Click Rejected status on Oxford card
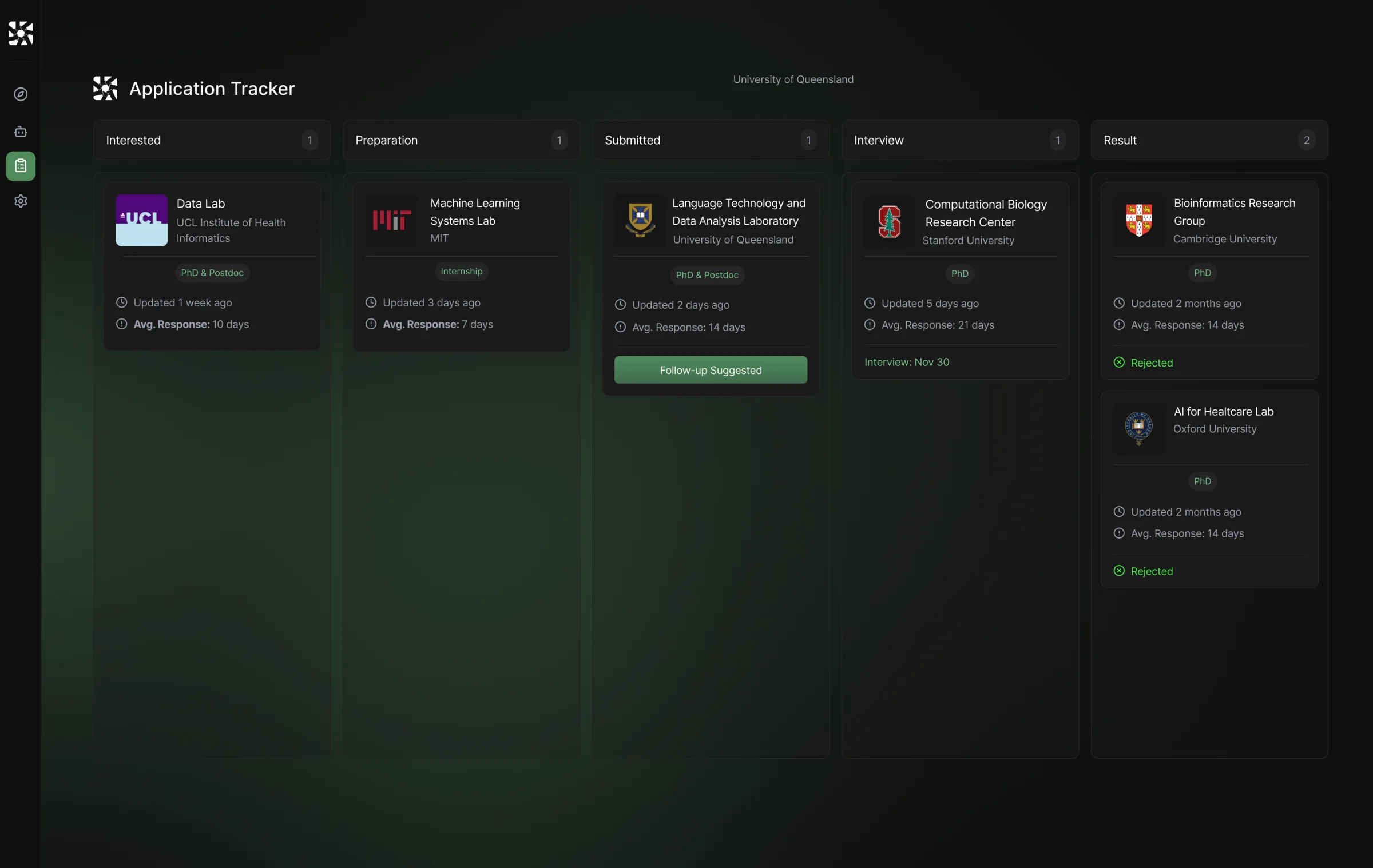Screen dimensions: 1373x868 coord(1152,571)
